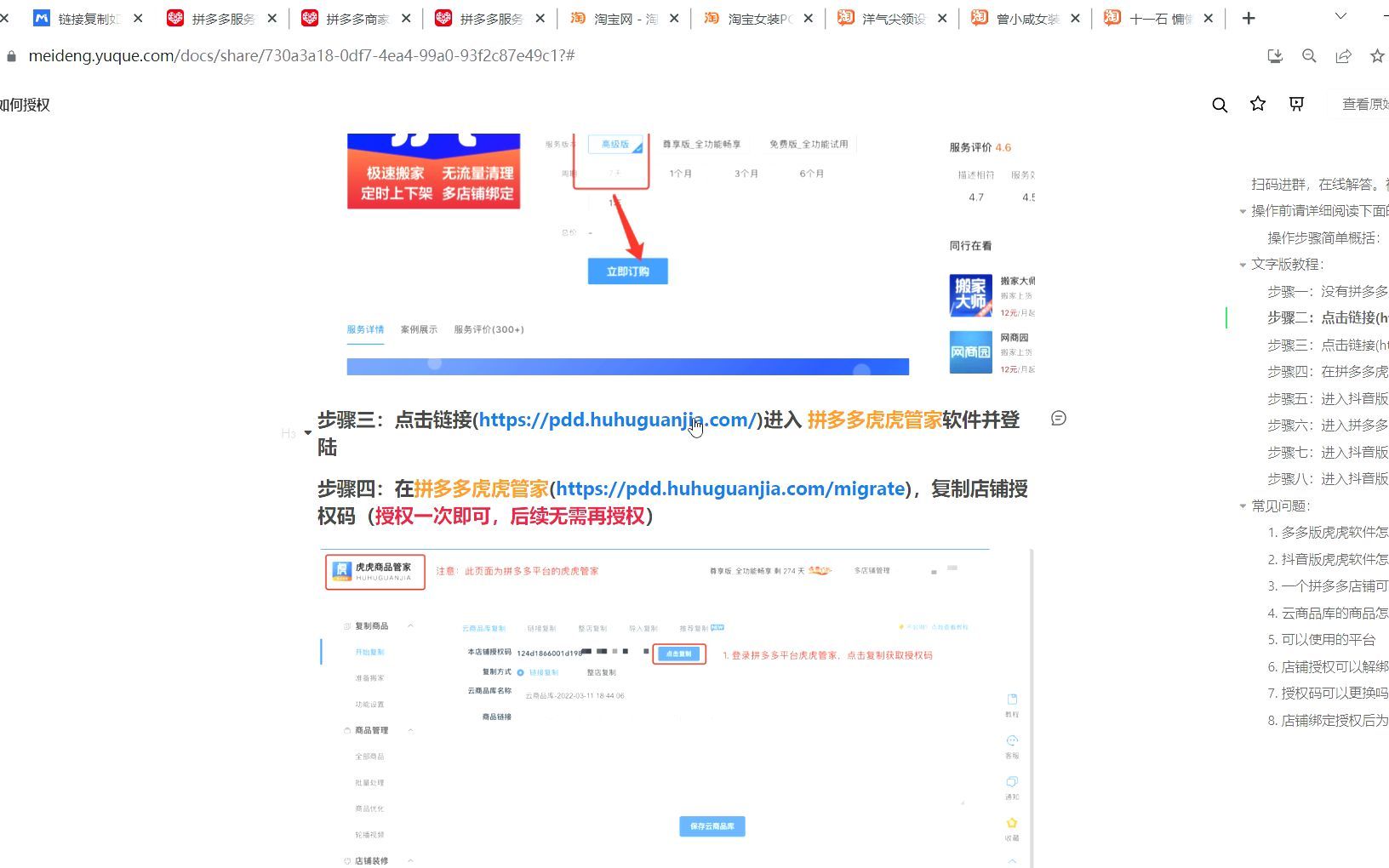Image resolution: width=1389 pixels, height=868 pixels.
Task: Click the 虎虎商品管家 logo in screenshot
Action: pyautogui.click(x=375, y=572)
